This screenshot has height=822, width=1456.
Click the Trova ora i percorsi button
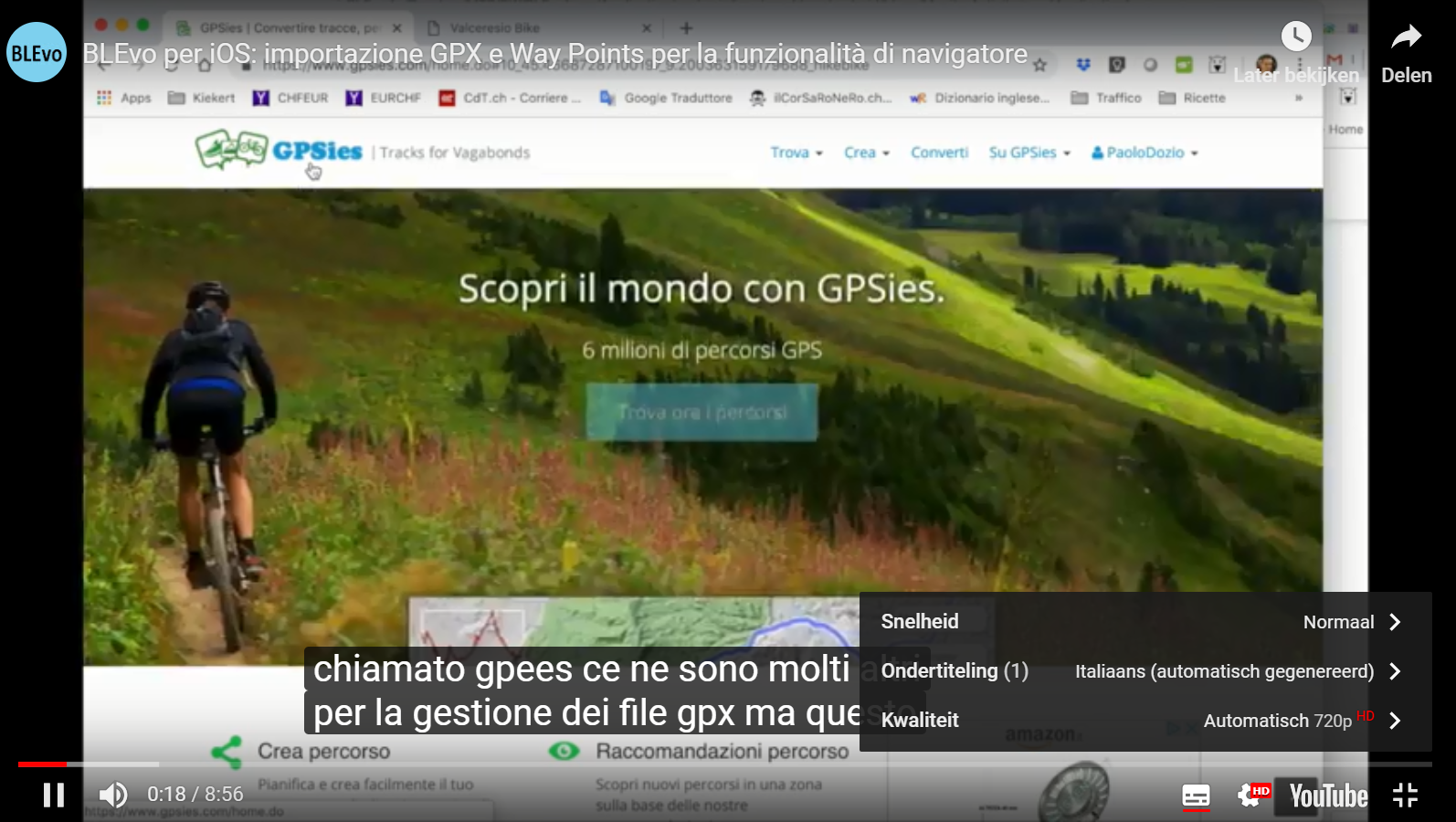(x=702, y=412)
